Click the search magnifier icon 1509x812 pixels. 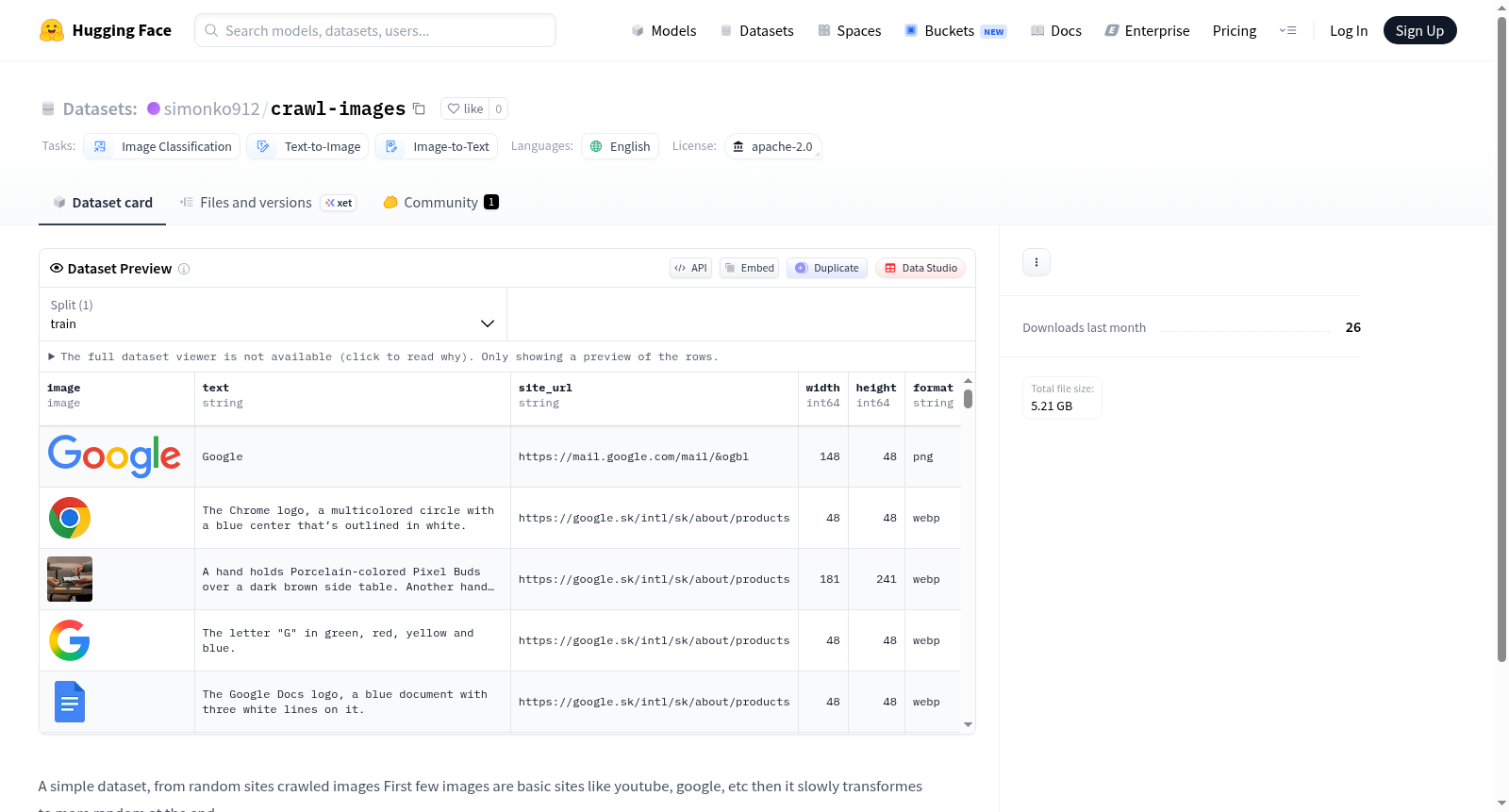[x=211, y=30]
